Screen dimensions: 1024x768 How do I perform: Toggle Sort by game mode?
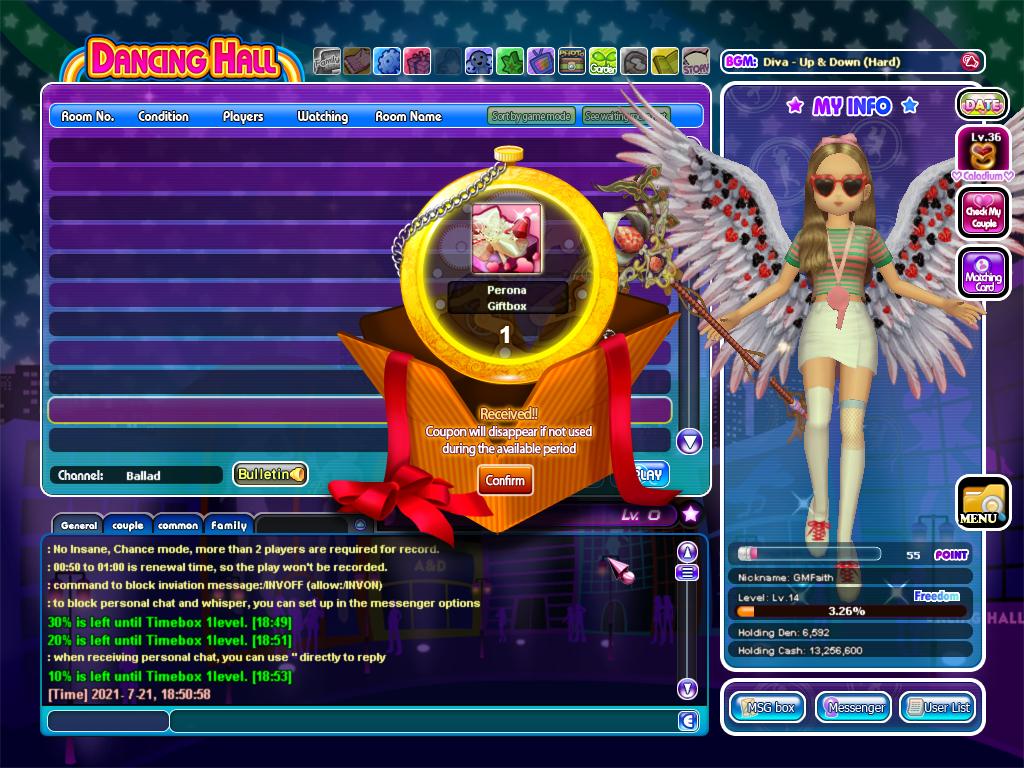coord(531,116)
